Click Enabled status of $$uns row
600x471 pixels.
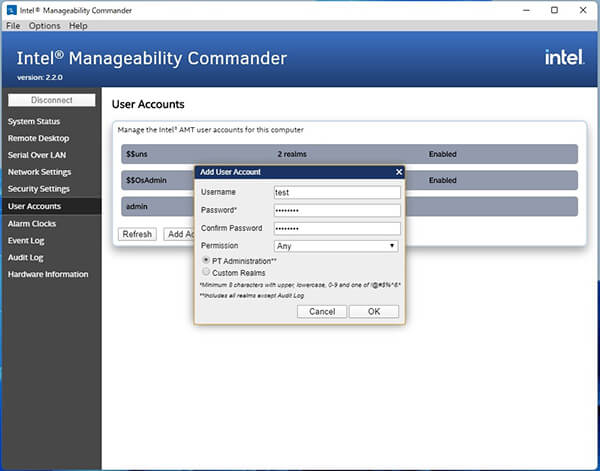pos(442,154)
